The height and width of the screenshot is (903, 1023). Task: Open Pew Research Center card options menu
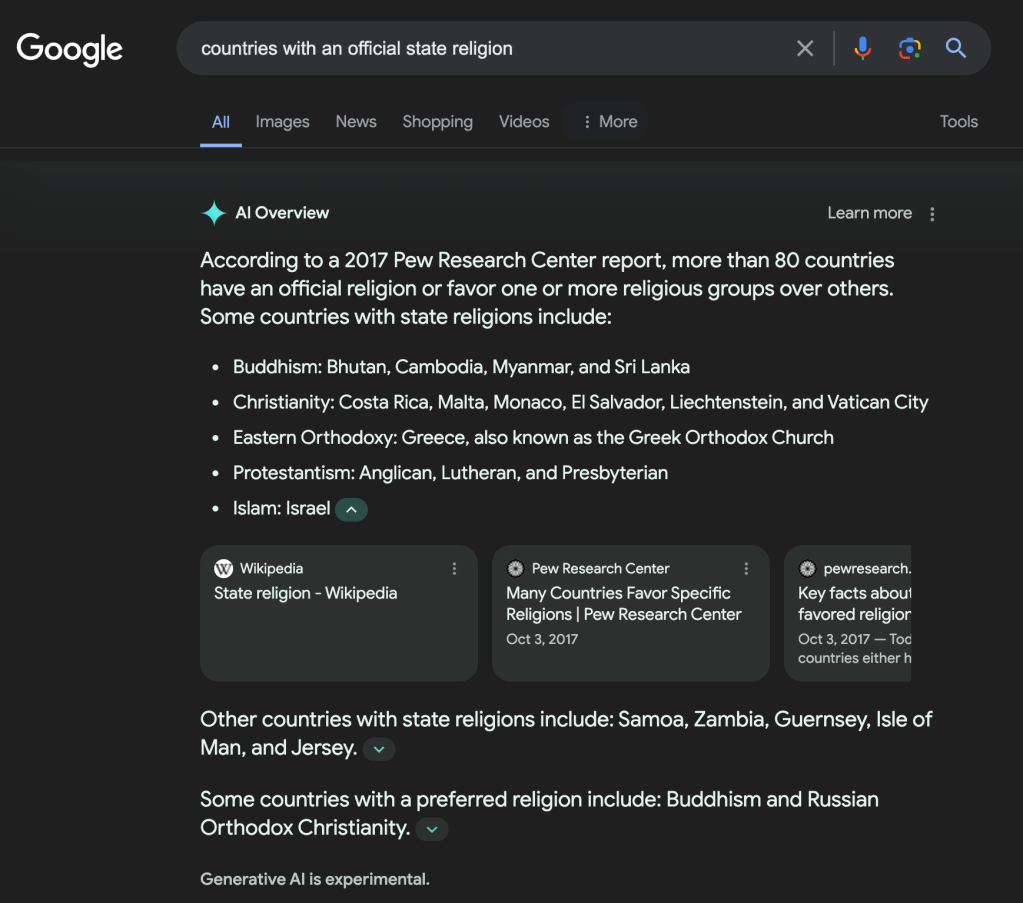[x=746, y=569]
